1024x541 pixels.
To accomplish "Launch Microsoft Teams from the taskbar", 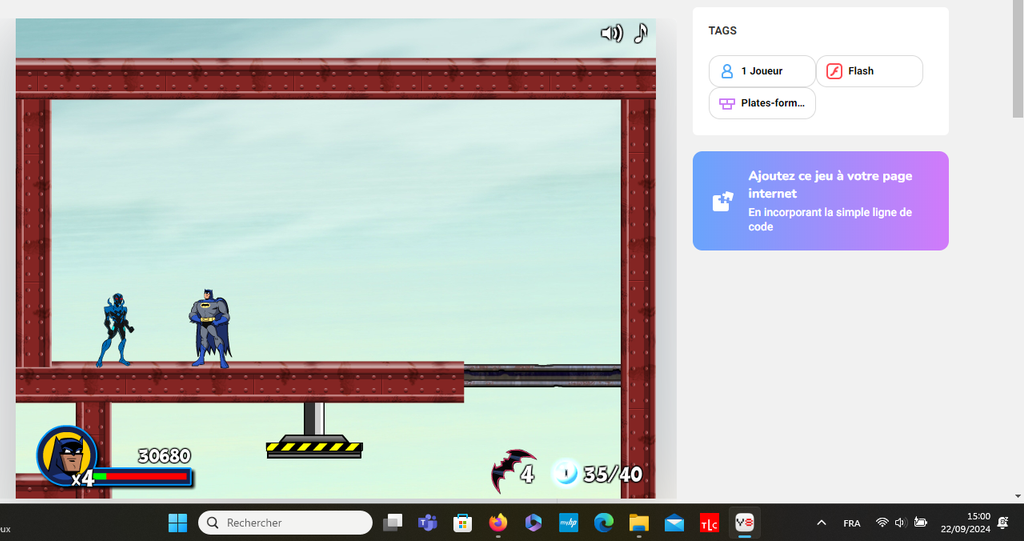I will pyautogui.click(x=427, y=523).
